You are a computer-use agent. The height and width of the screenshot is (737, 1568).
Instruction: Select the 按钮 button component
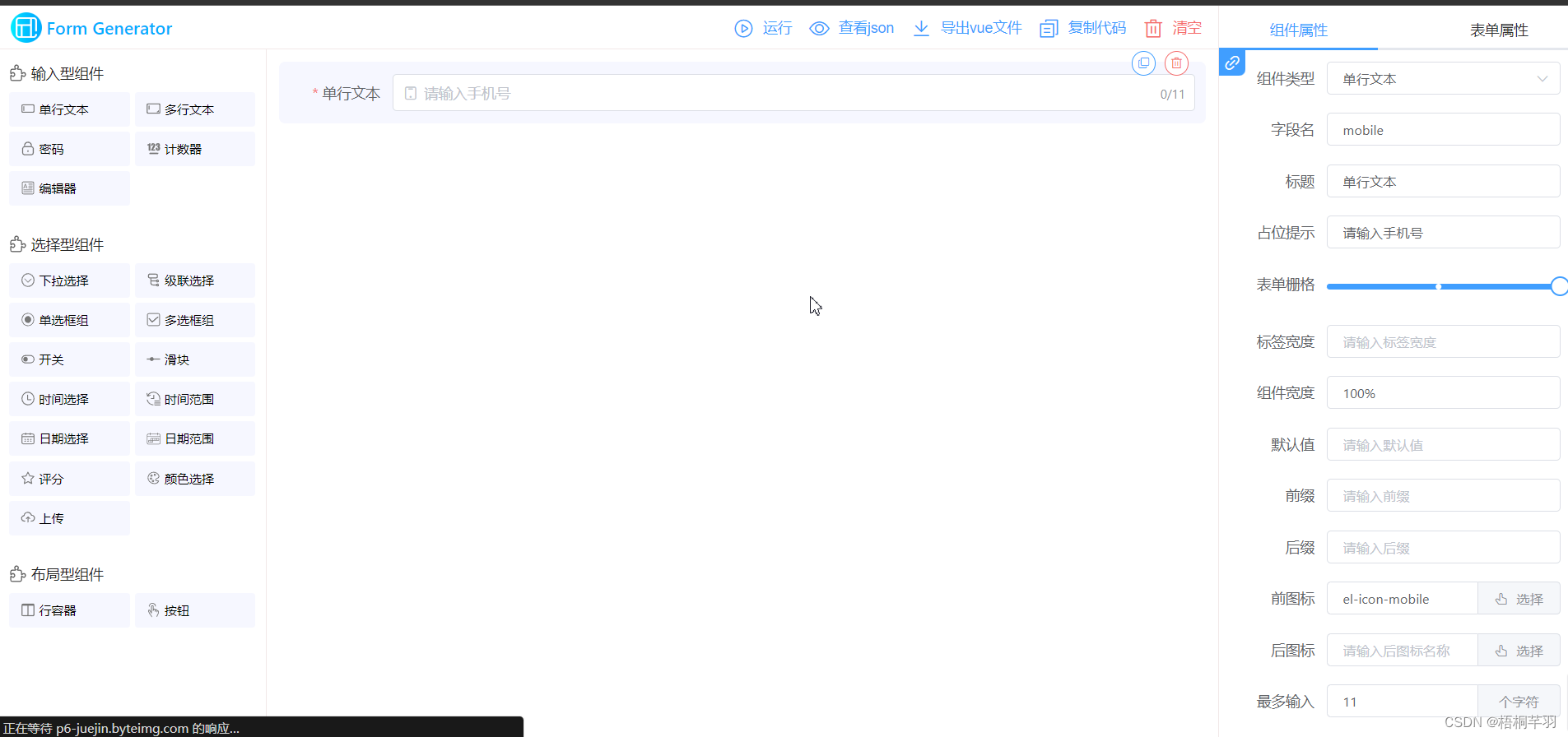pos(195,610)
